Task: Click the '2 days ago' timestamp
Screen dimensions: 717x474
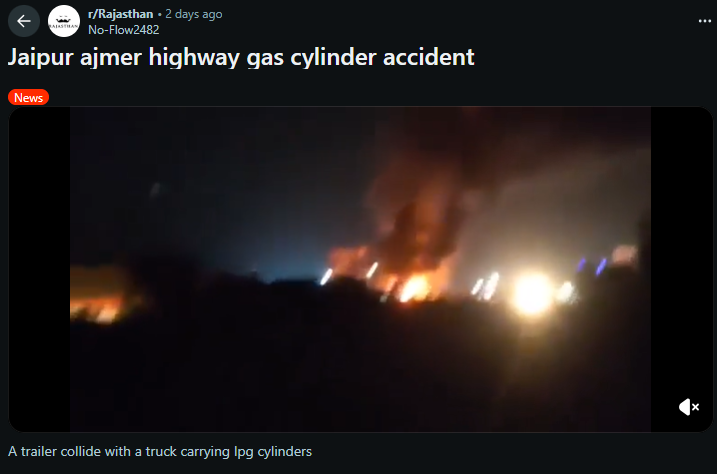Action: click(x=194, y=14)
